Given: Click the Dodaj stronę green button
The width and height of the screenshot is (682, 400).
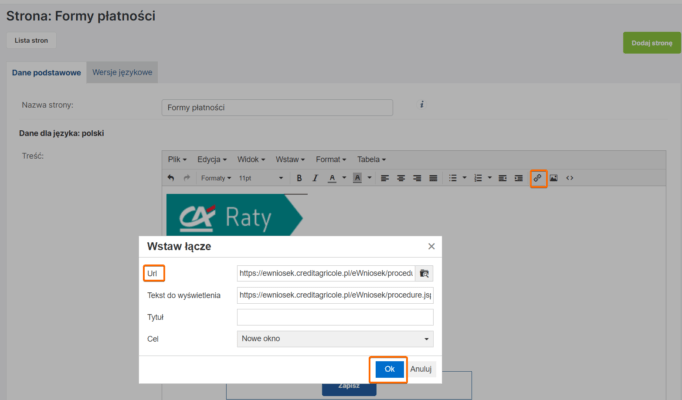Looking at the screenshot, I should (x=651, y=43).
